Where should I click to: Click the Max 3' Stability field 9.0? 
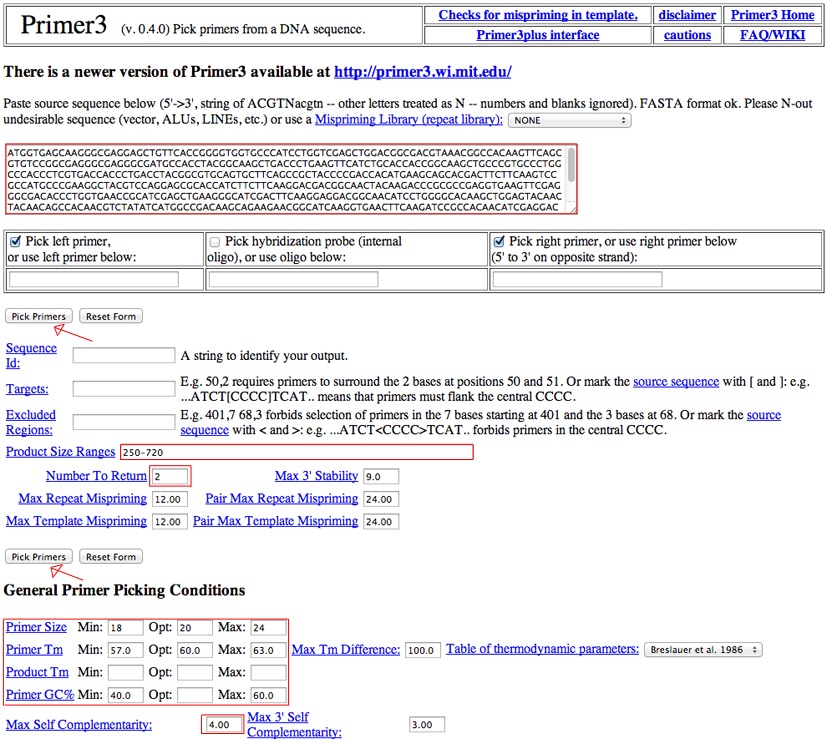click(x=381, y=476)
